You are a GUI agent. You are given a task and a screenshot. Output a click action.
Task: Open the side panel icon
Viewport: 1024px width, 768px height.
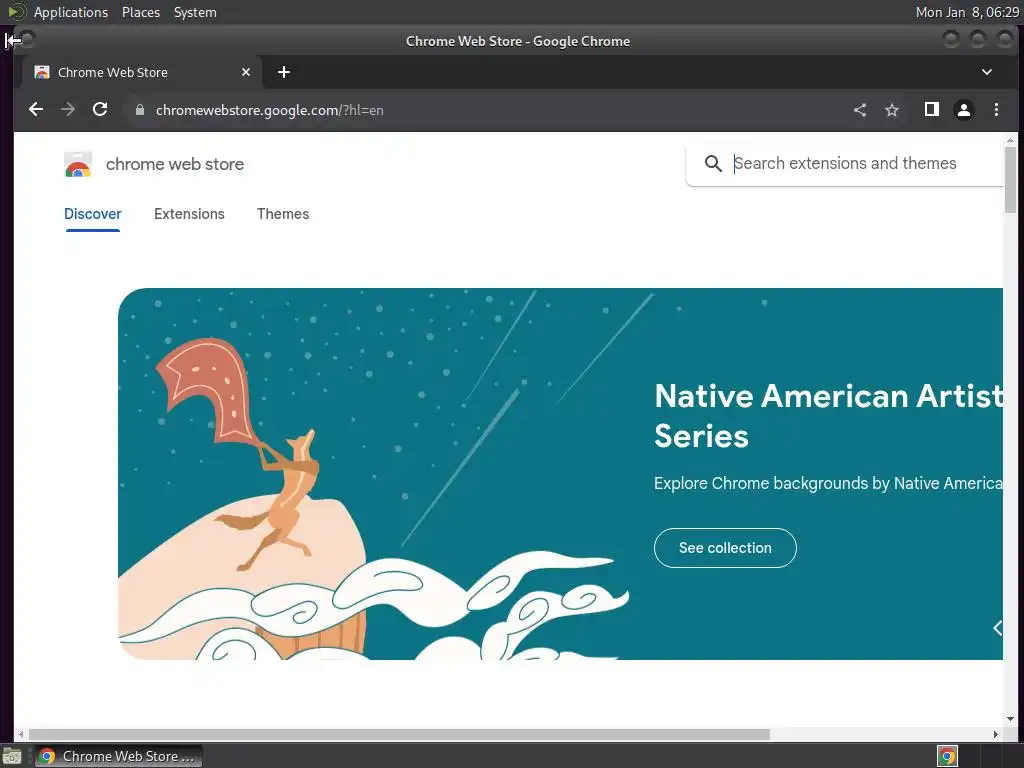(x=932, y=110)
